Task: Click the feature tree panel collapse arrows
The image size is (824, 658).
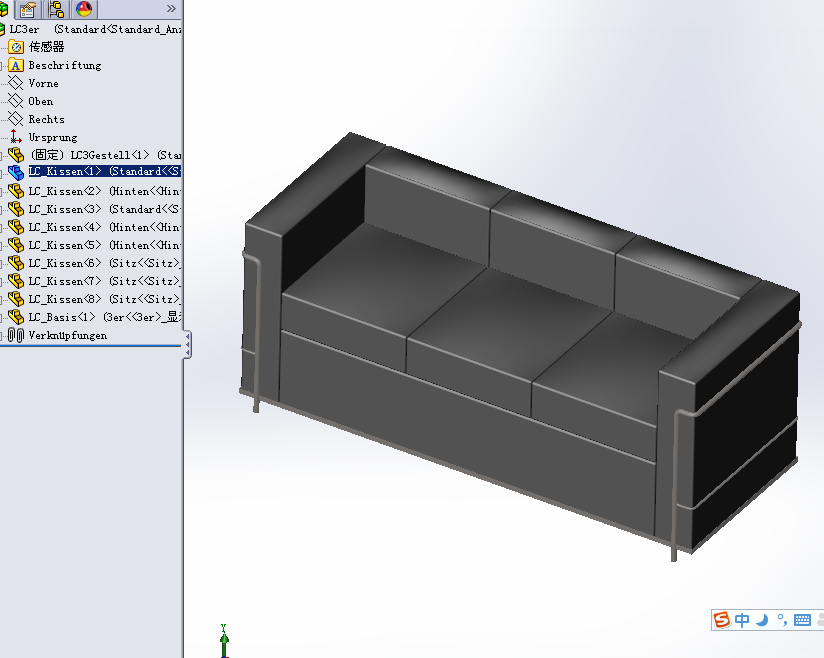Action: (x=187, y=345)
